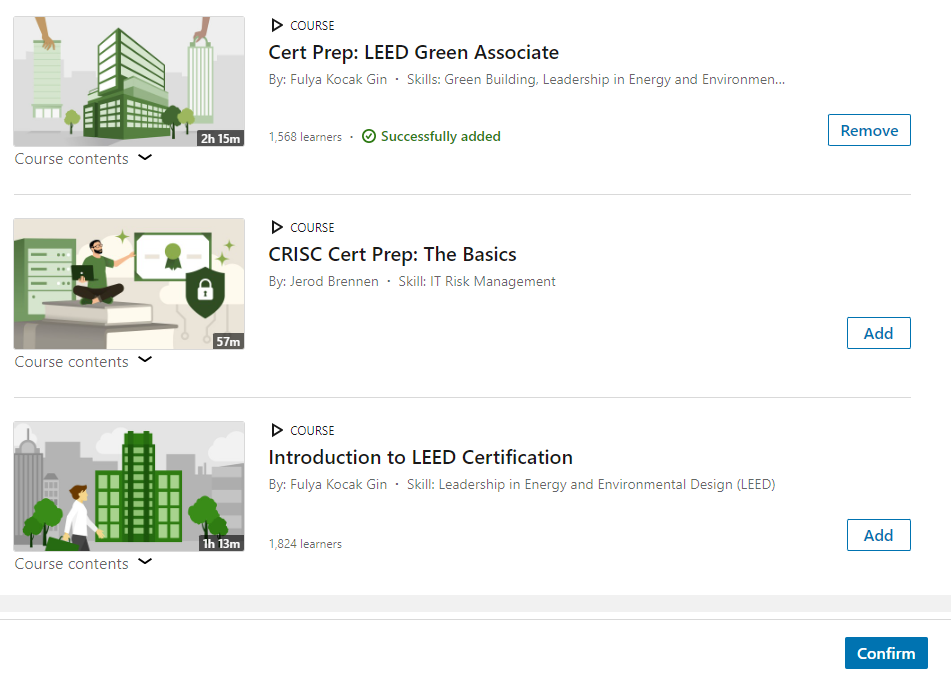951x681 pixels.
Task: Expand Course contents under Introduction to LEED Certification
Action: [83, 563]
